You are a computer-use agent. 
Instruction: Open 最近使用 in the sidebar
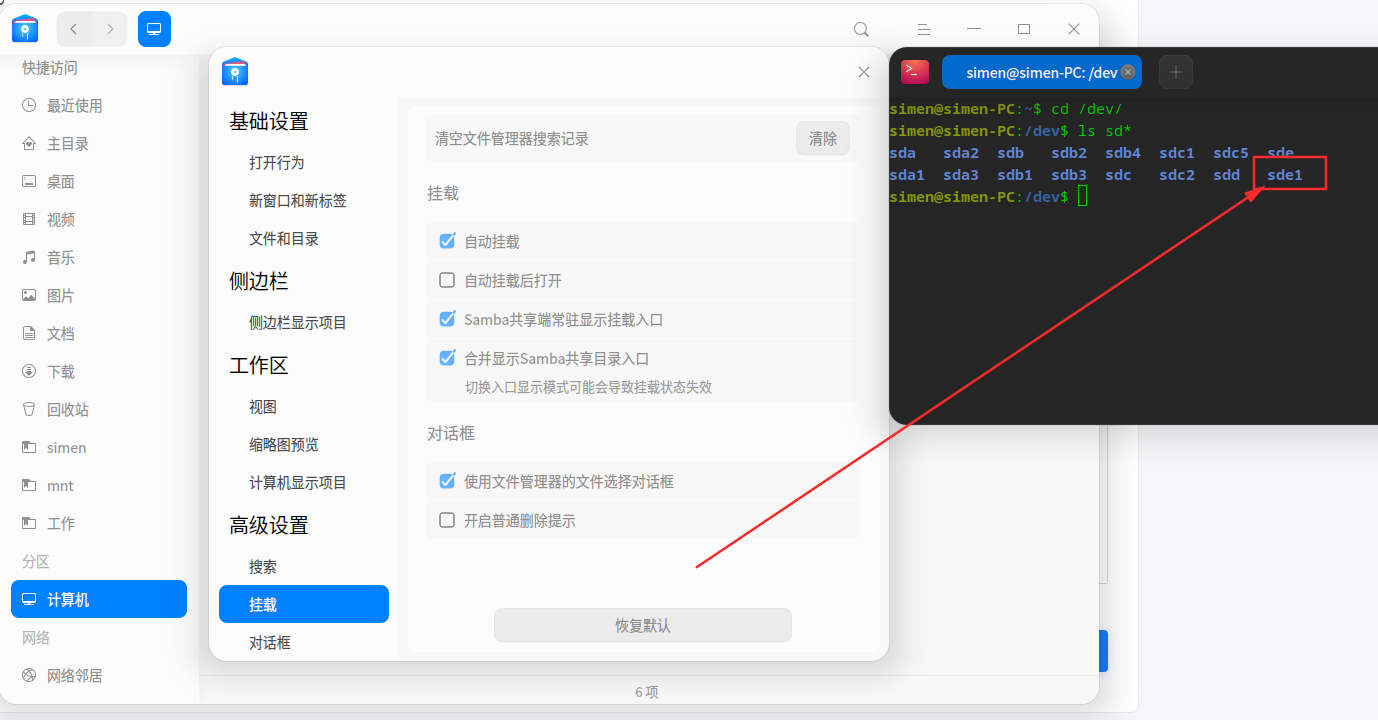(99, 106)
